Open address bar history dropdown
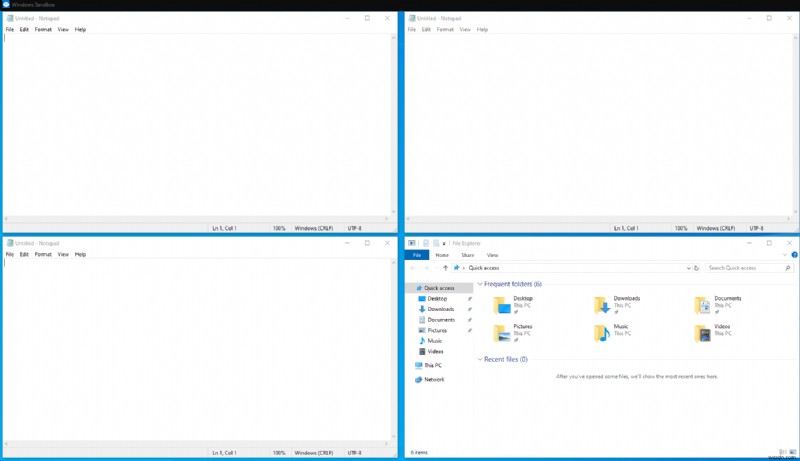This screenshot has width=800, height=461. tap(688, 268)
